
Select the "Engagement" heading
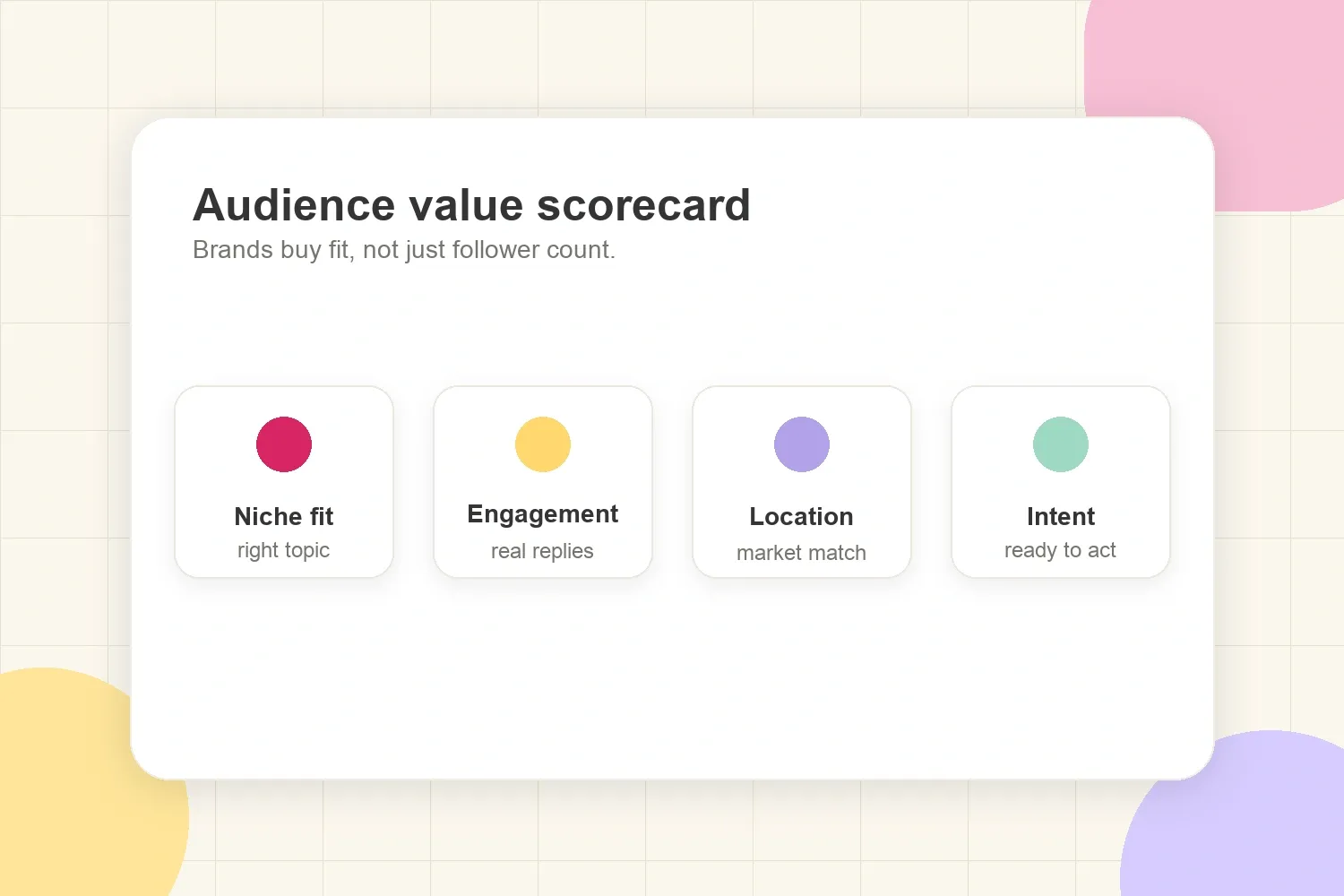[543, 514]
